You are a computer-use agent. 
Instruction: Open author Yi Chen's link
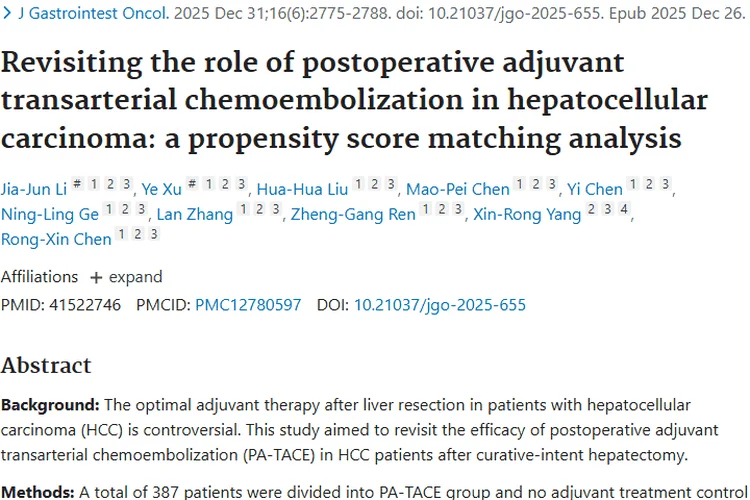coord(594,189)
